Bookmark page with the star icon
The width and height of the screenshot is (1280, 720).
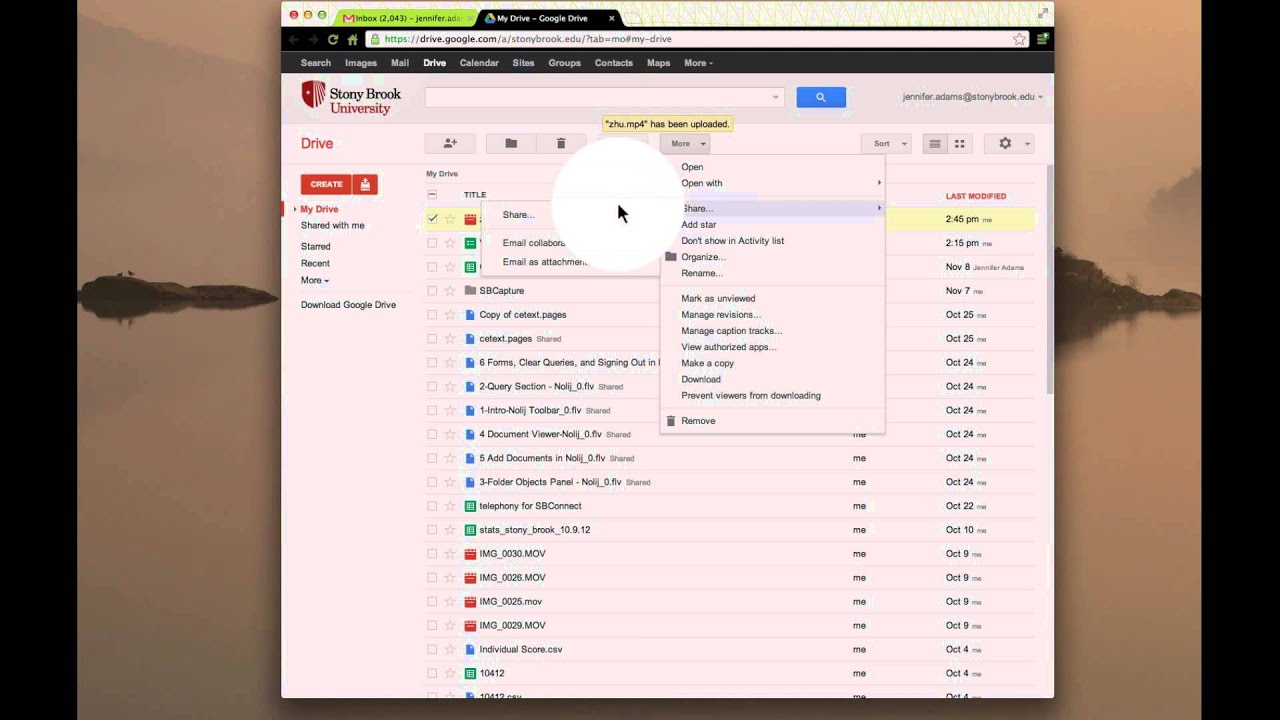pyautogui.click(x=1019, y=39)
